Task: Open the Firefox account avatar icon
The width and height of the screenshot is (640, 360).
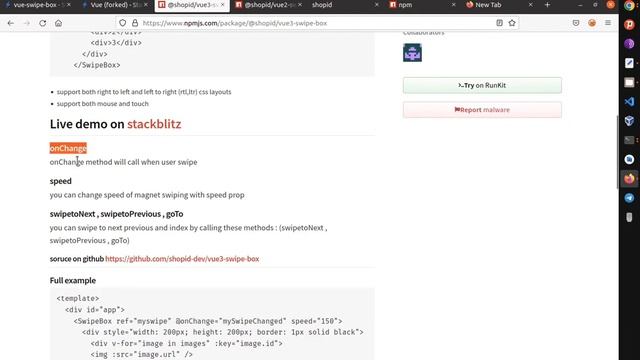Action: coord(592,23)
